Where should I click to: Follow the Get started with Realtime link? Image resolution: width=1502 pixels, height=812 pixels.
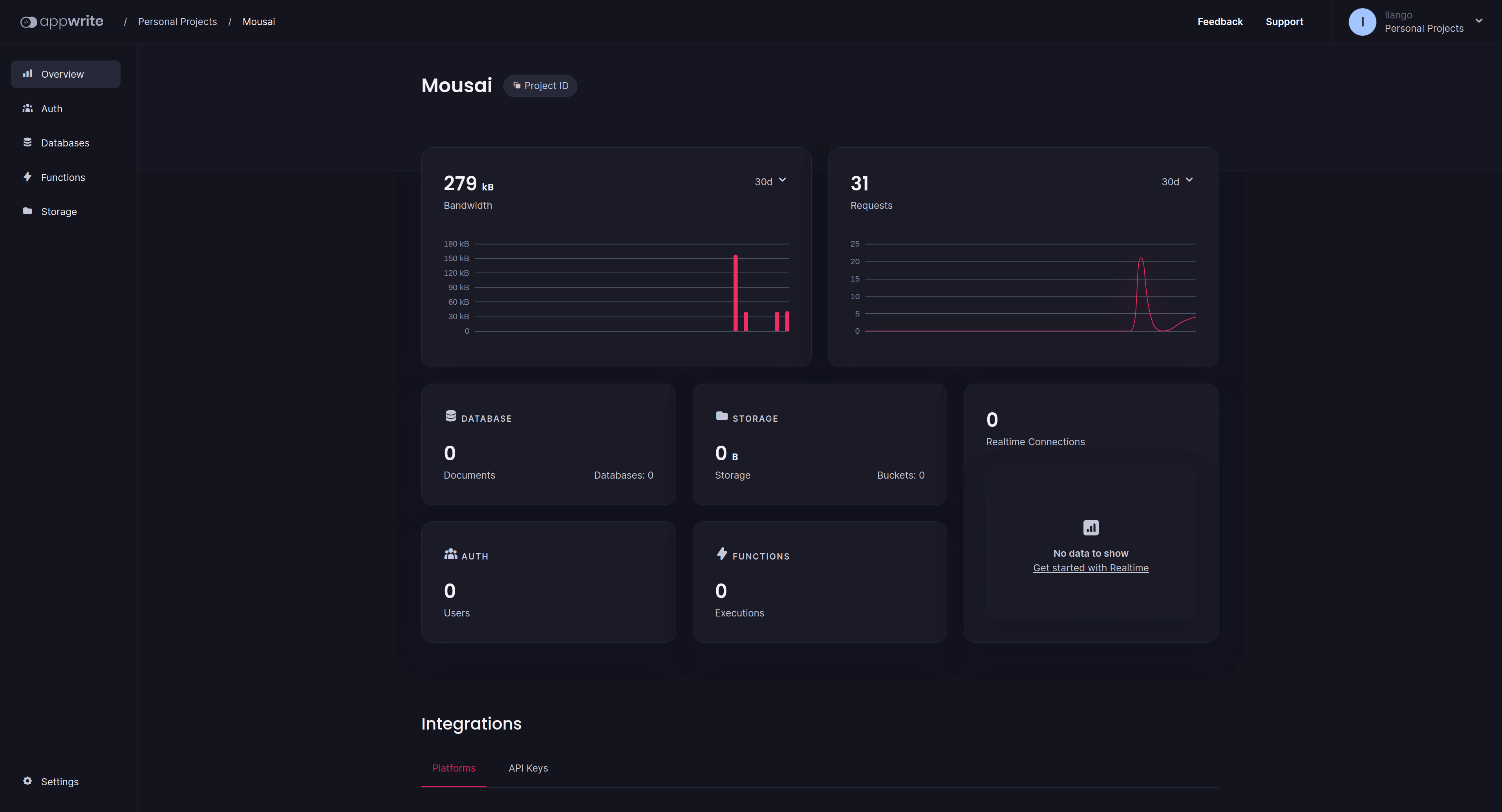click(1090, 568)
